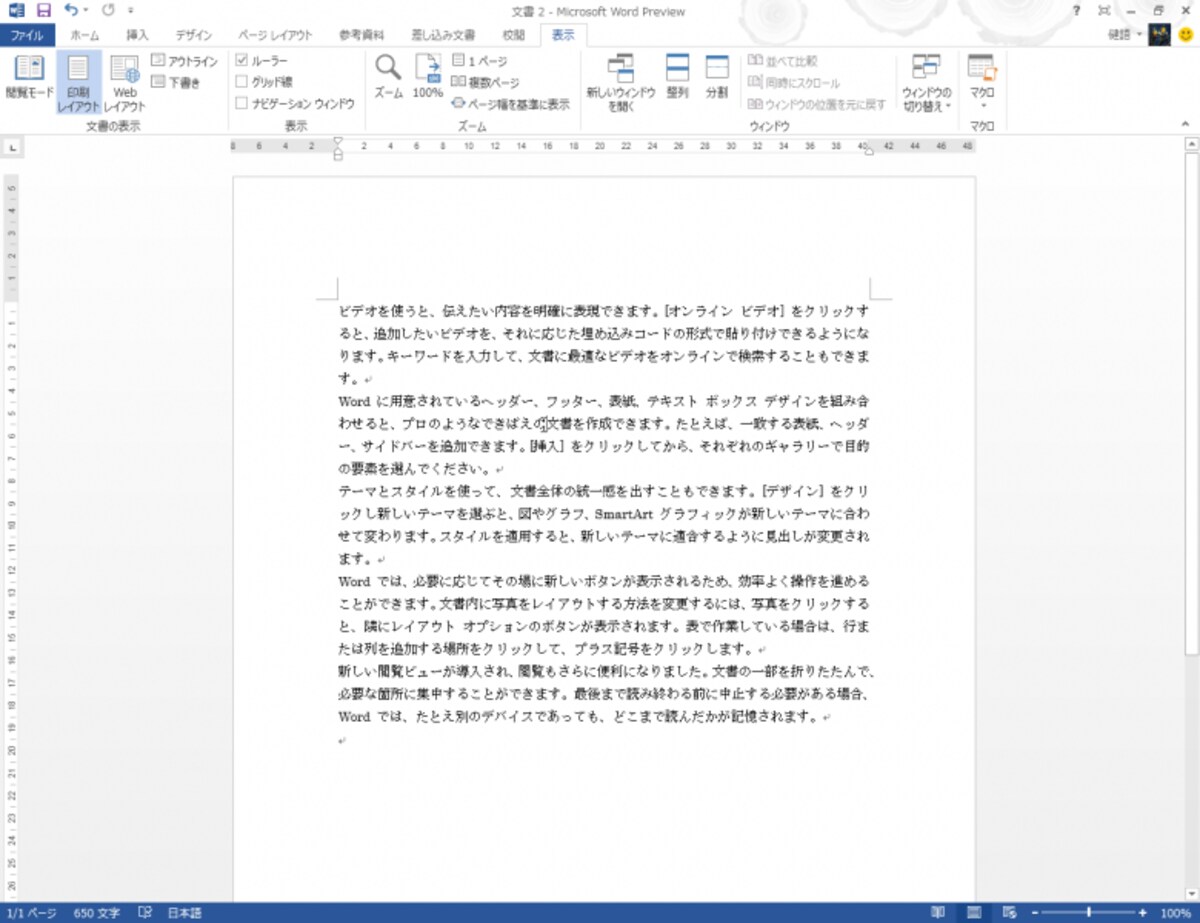Click 100% zoom level in status bar

pos(1175,913)
